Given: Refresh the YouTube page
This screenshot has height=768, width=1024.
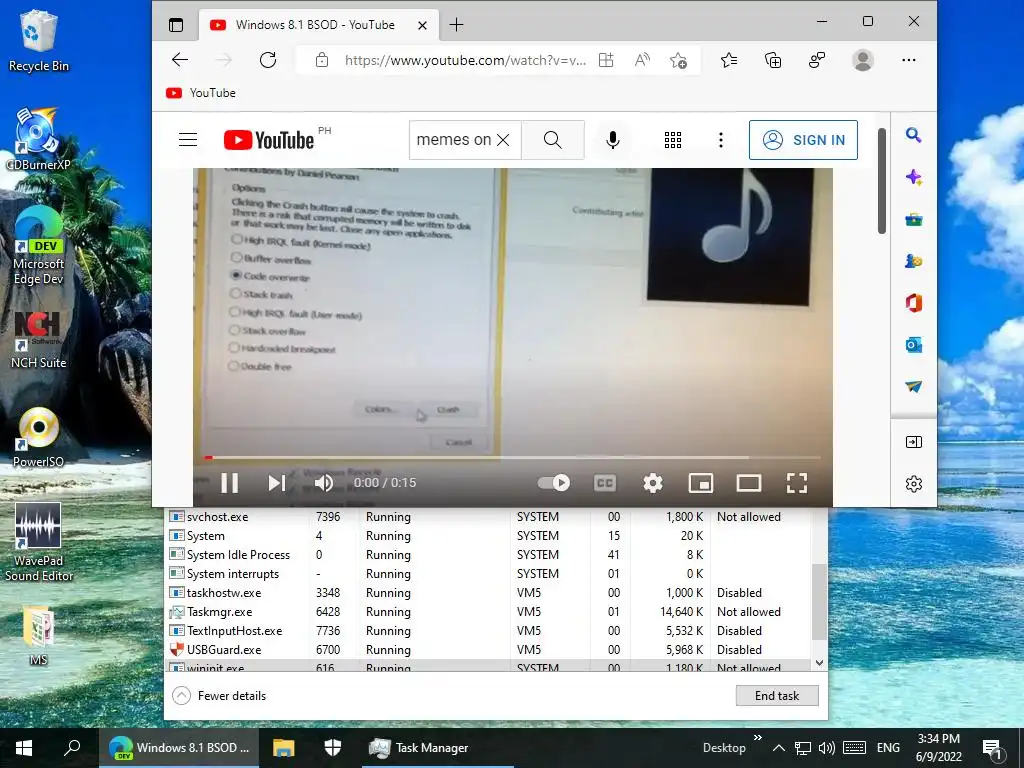Looking at the screenshot, I should (x=268, y=60).
